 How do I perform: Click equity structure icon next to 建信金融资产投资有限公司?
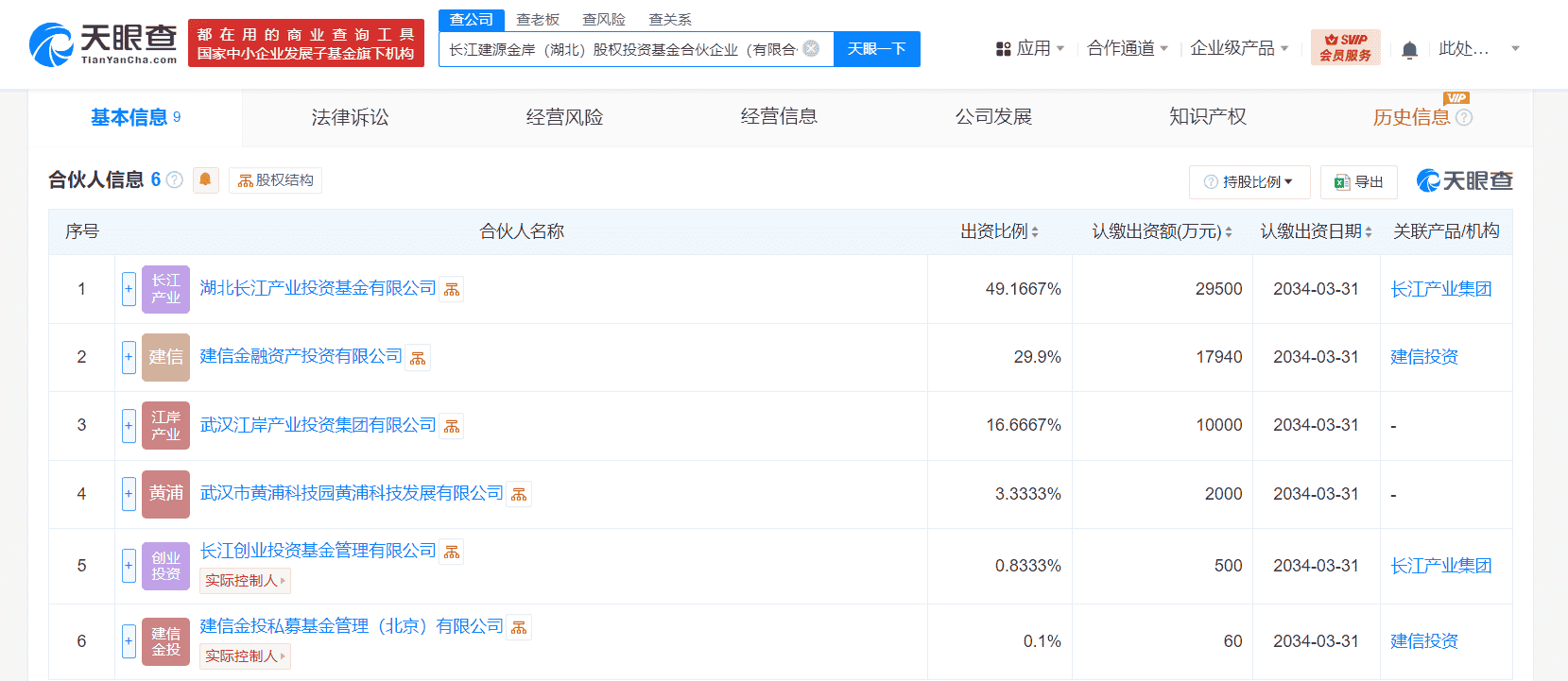point(418,358)
